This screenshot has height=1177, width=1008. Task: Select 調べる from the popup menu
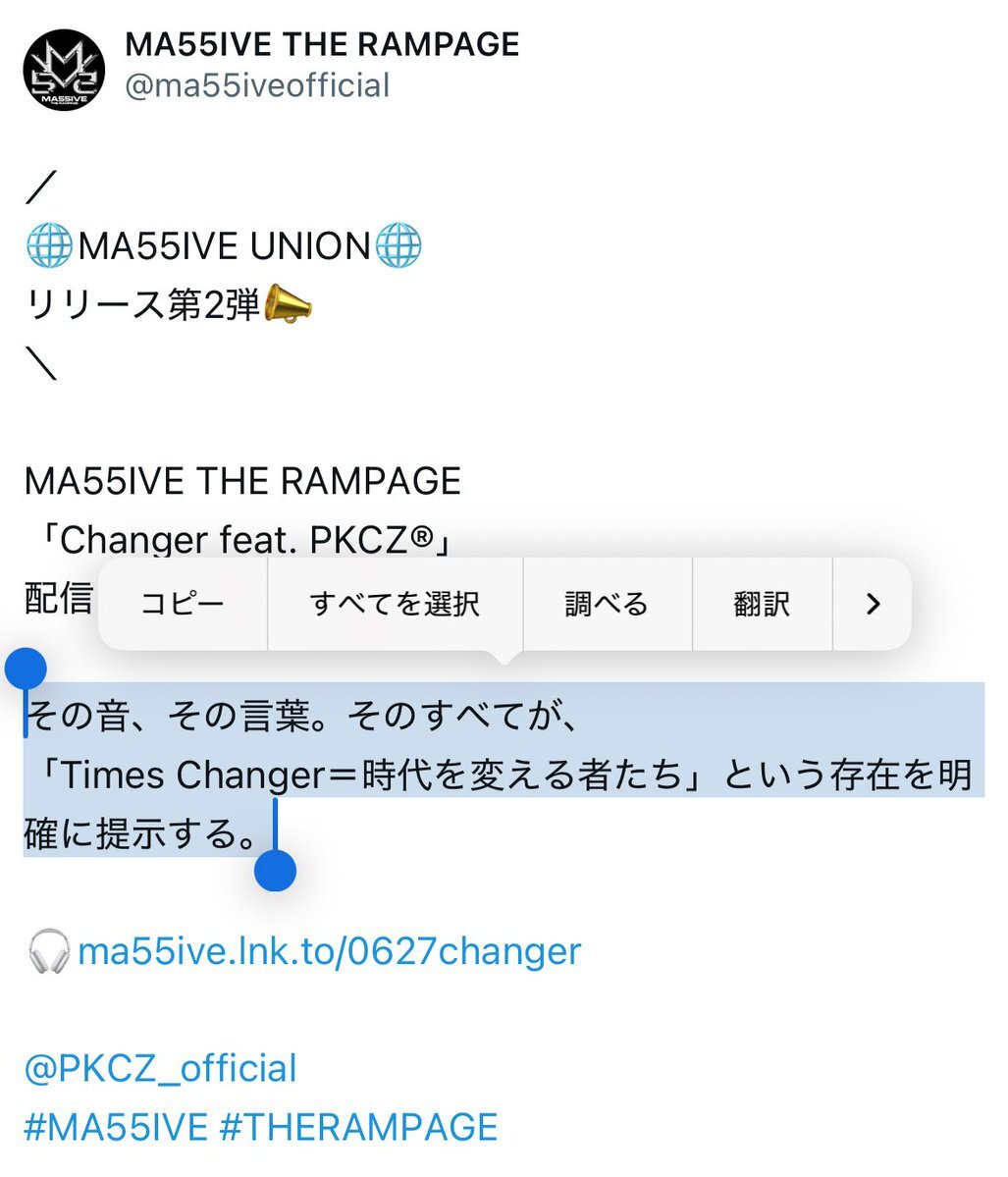tap(608, 605)
